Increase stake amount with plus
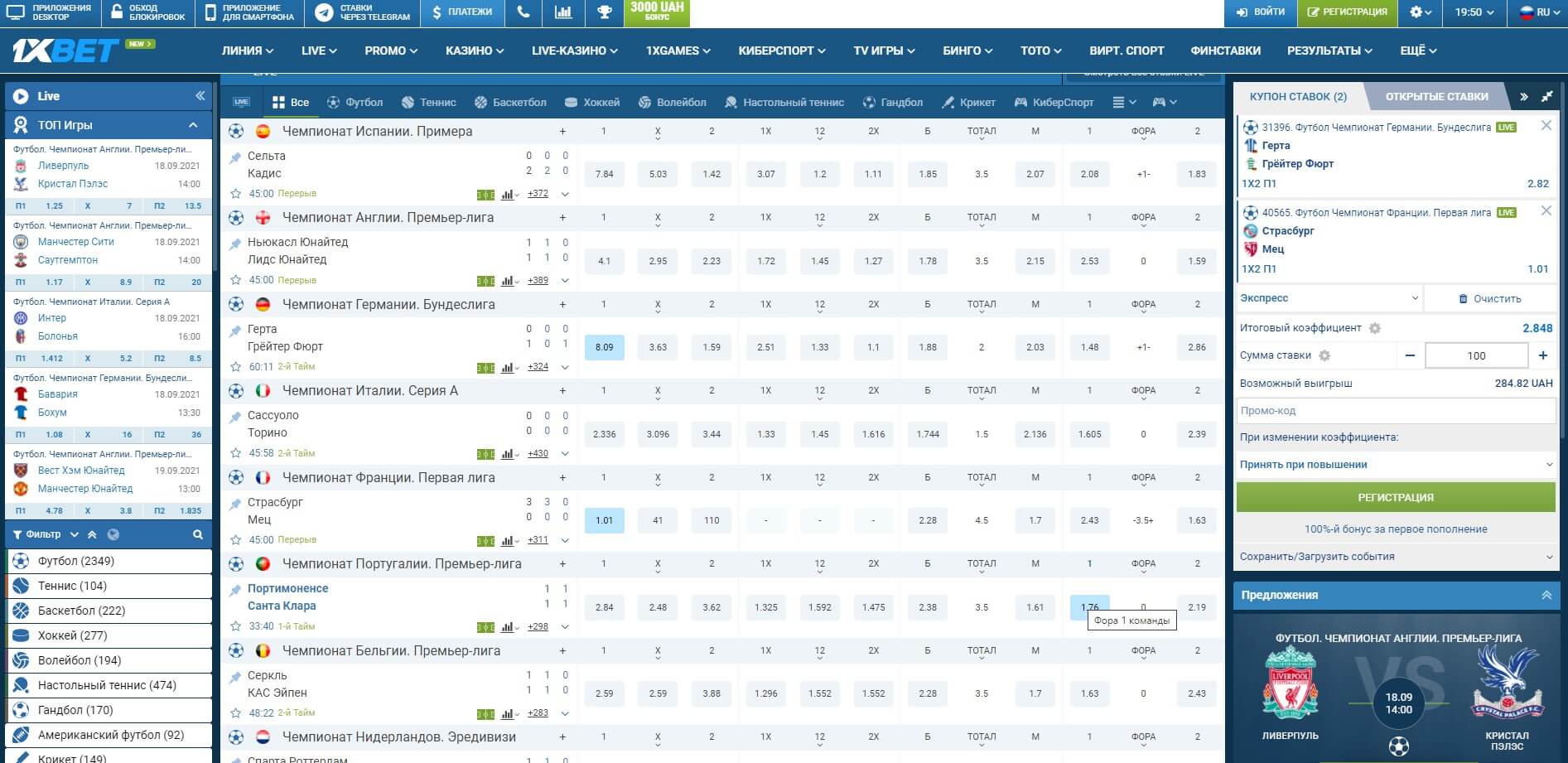1568x763 pixels. [x=1543, y=355]
